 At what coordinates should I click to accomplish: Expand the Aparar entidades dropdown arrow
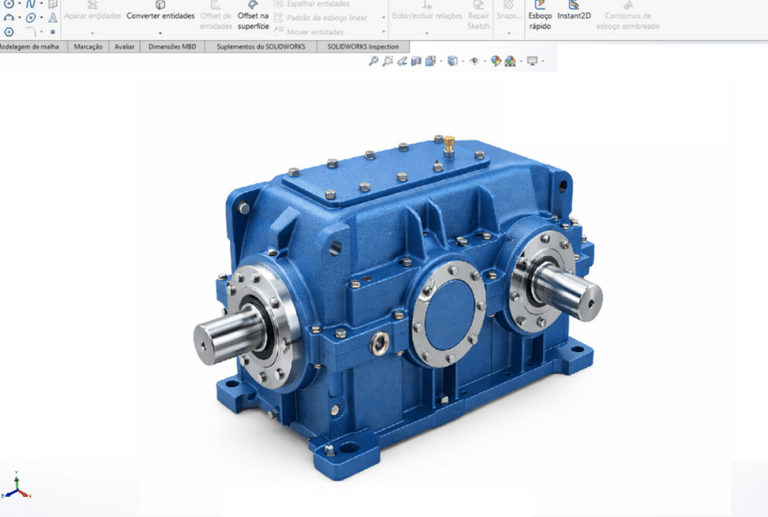92,33
